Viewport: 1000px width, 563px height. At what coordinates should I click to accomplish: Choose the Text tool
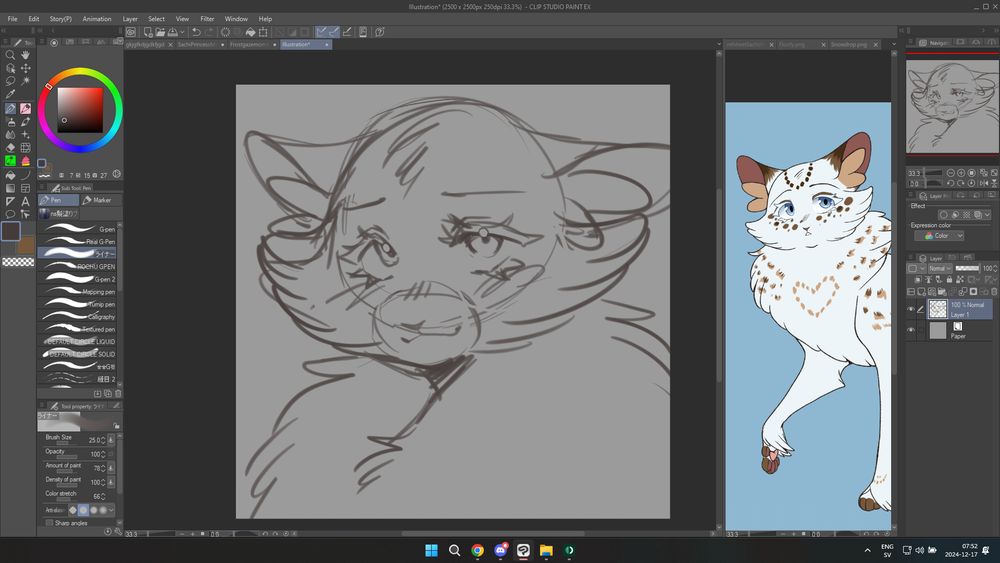(x=25, y=201)
